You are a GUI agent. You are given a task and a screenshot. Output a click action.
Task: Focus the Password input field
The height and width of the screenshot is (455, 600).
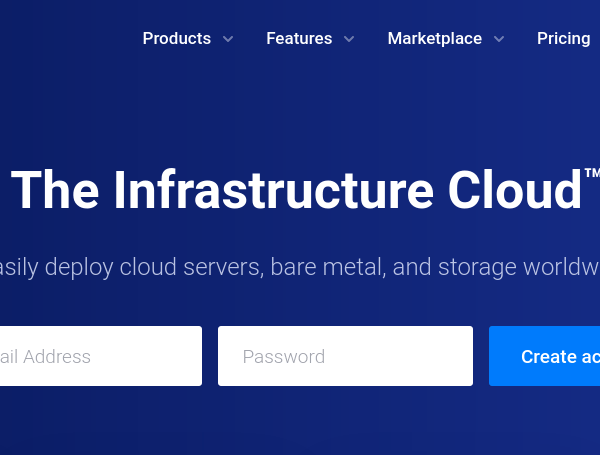346,356
